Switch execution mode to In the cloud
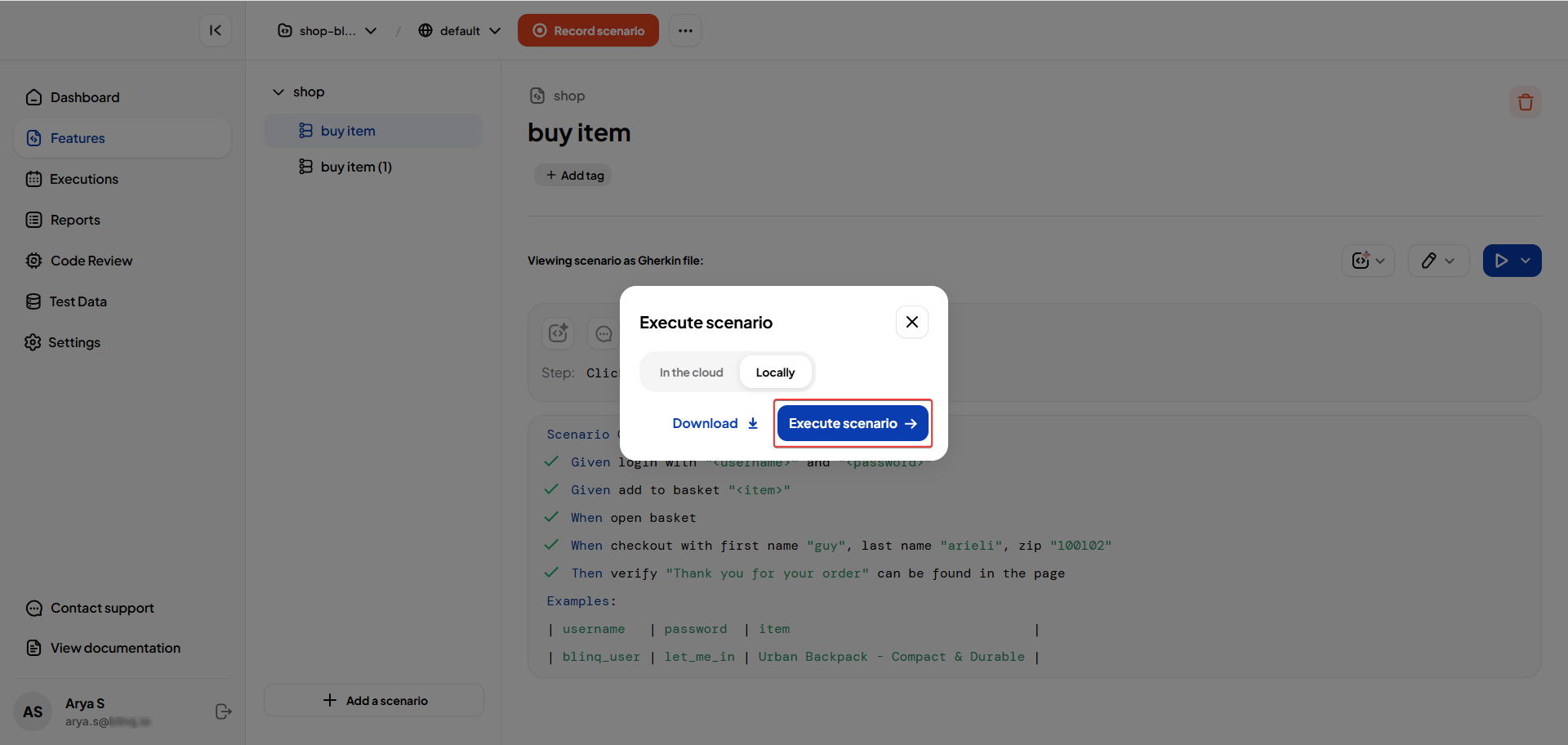Screen dimensions: 1568x745 coord(691,372)
